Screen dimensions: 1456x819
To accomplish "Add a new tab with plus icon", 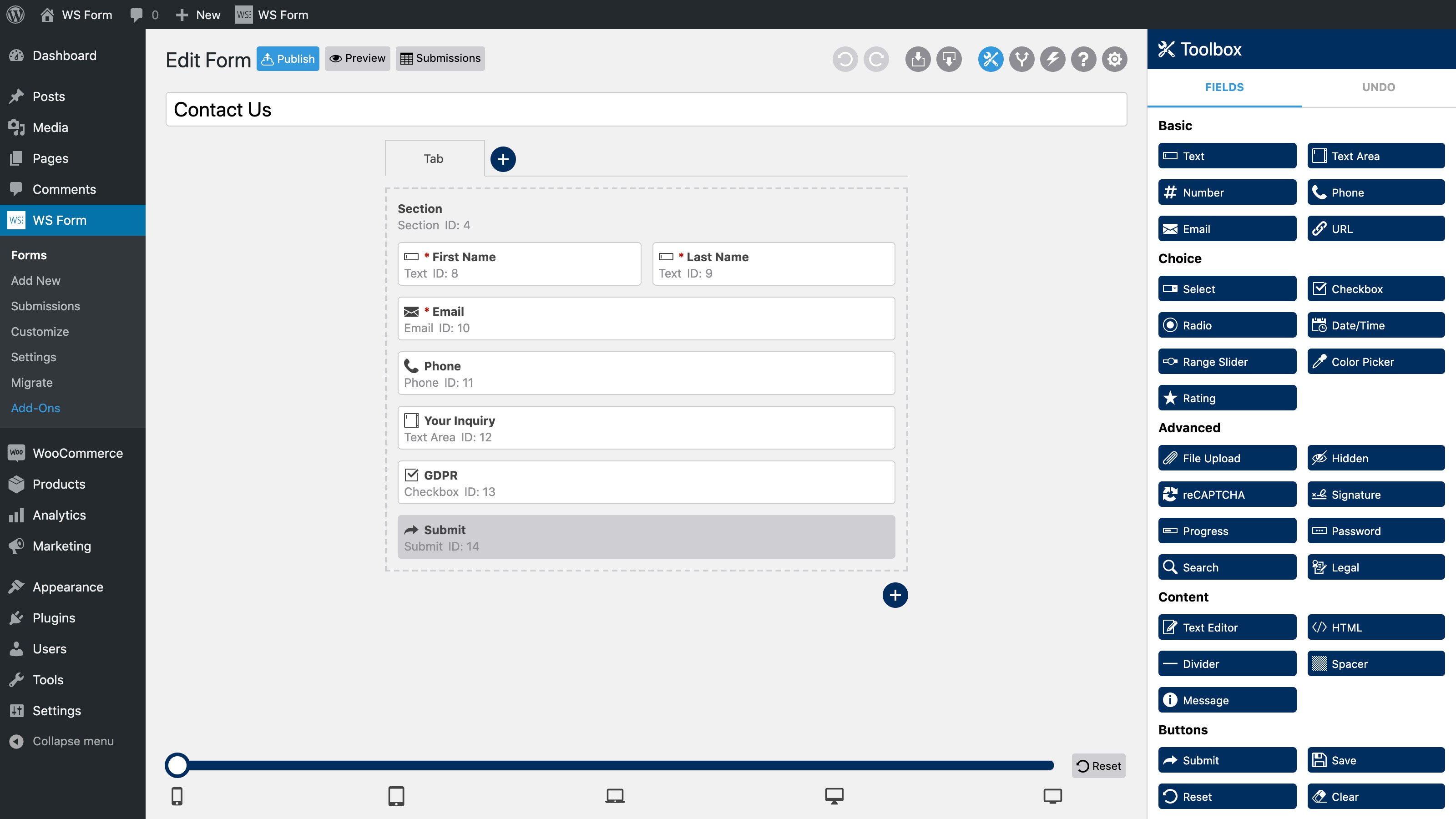I will pyautogui.click(x=503, y=159).
